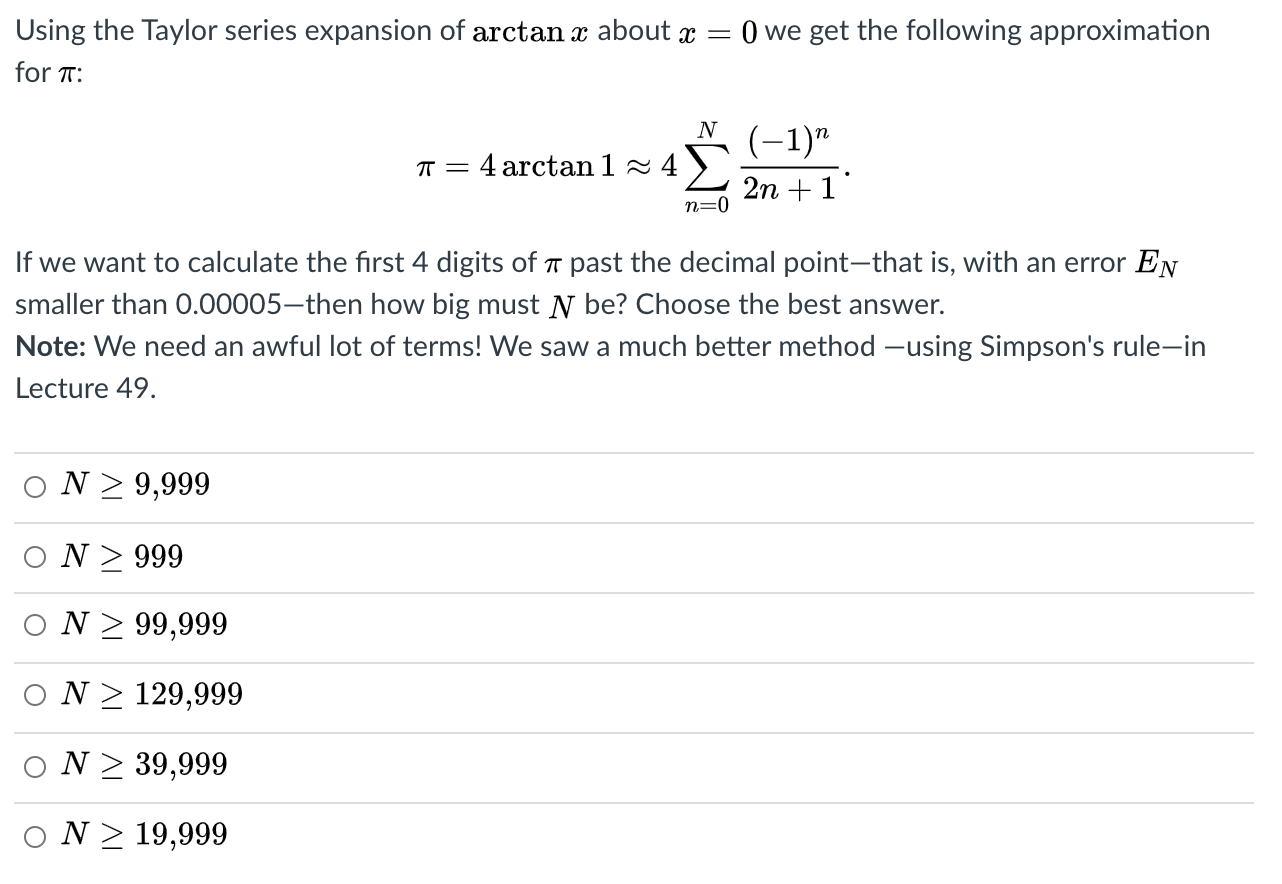Click the label text N ≥ 39,999
This screenshot has height=884, width=1282.
coord(145,764)
